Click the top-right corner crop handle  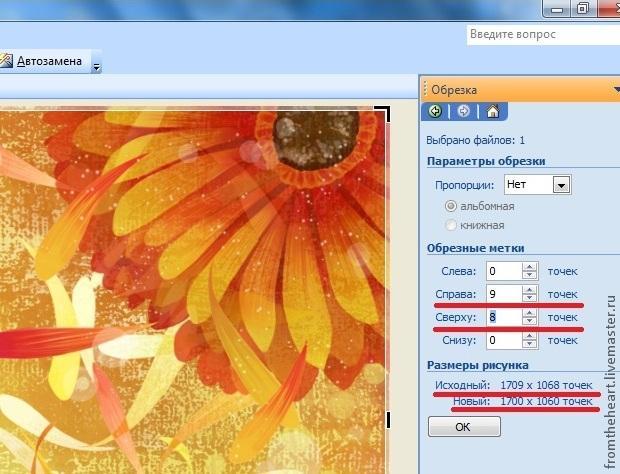pos(382,113)
